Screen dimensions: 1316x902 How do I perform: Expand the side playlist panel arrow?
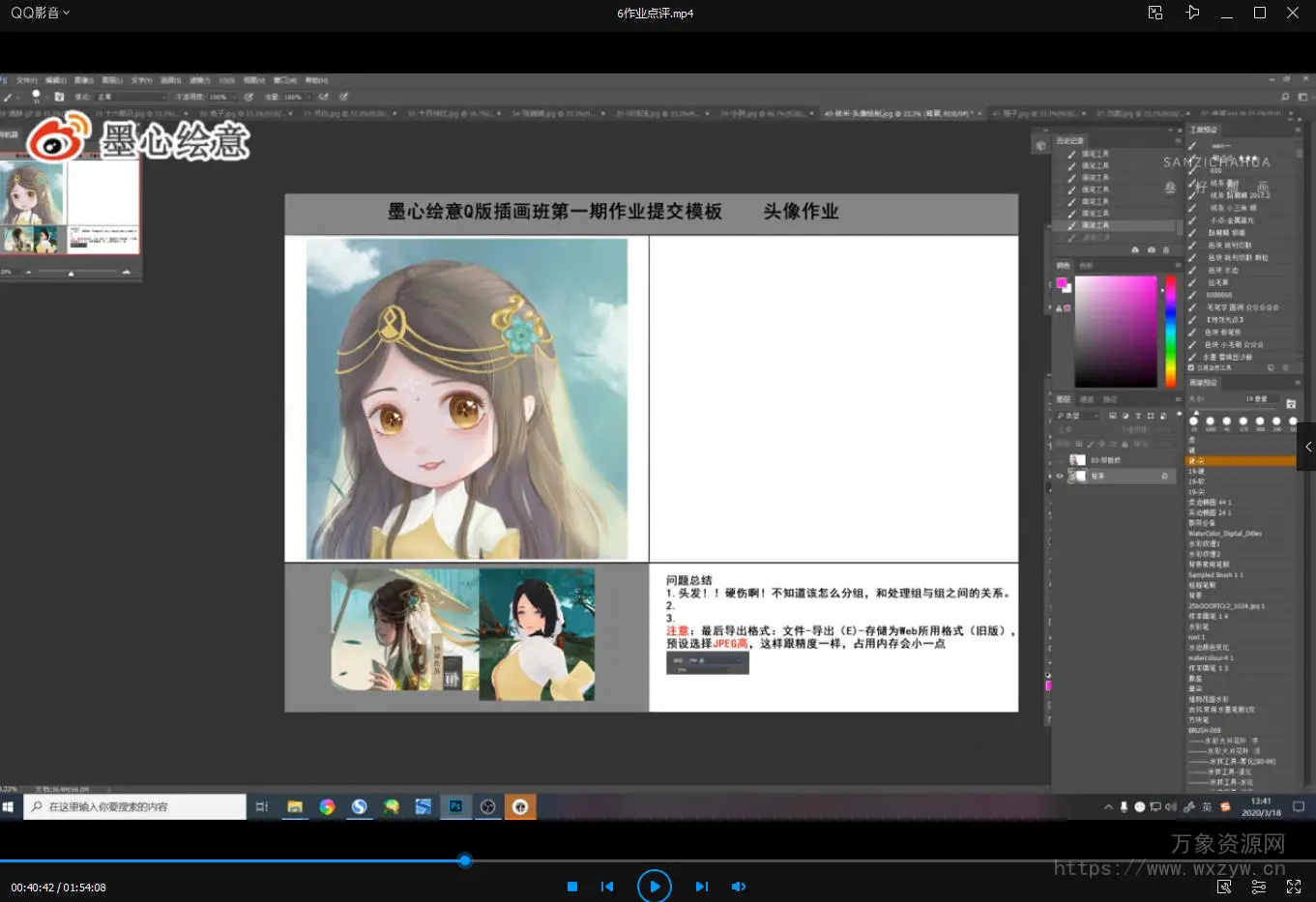(1307, 447)
